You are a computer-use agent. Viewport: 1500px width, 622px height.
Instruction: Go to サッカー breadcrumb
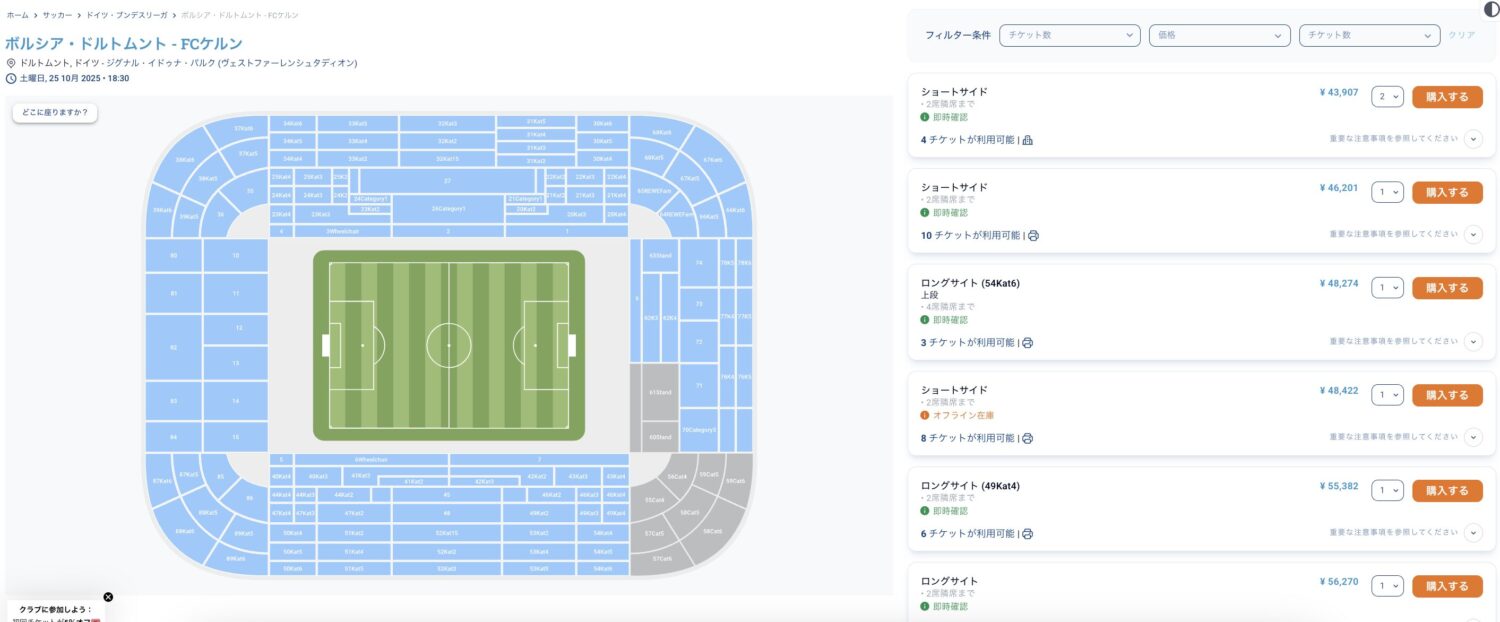(57, 16)
